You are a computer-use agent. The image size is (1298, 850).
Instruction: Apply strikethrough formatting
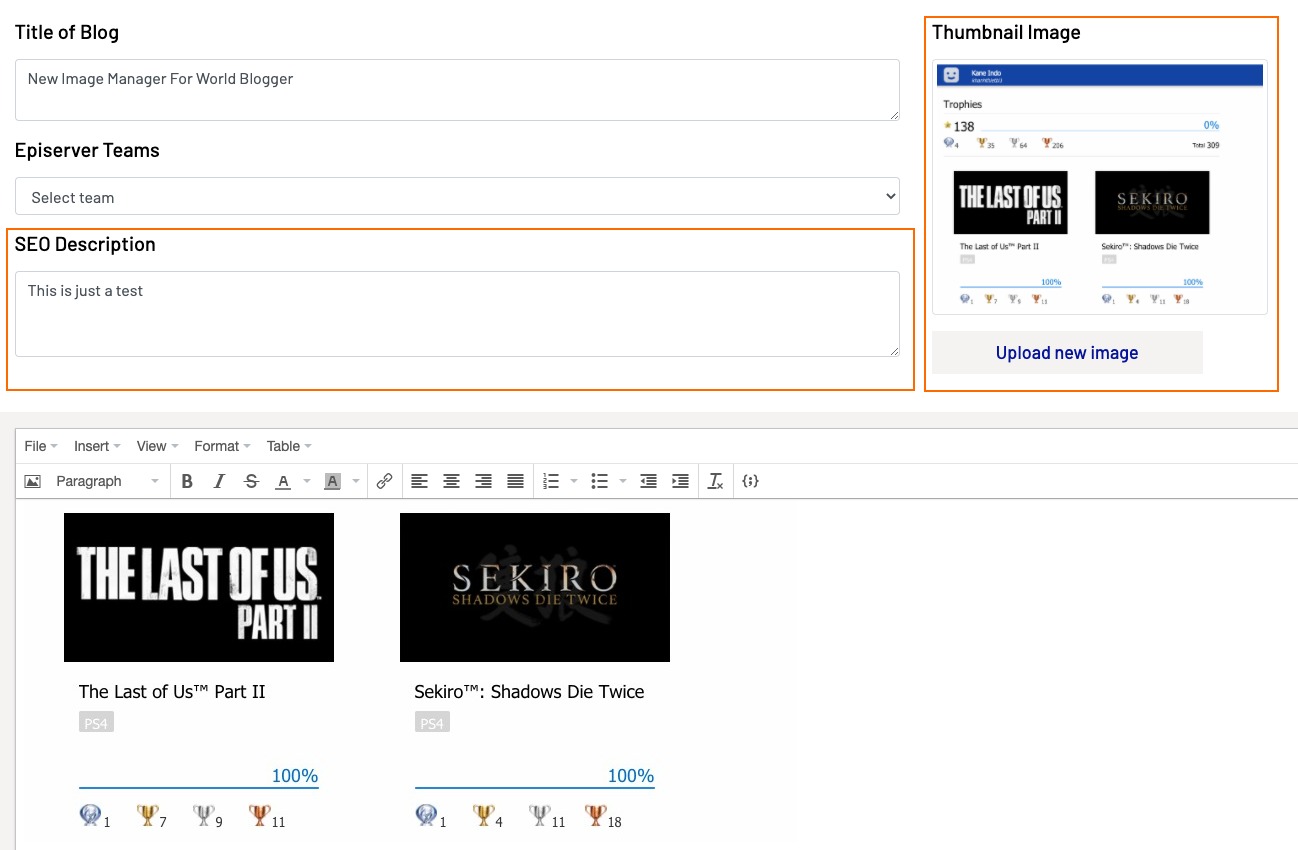[x=251, y=481]
